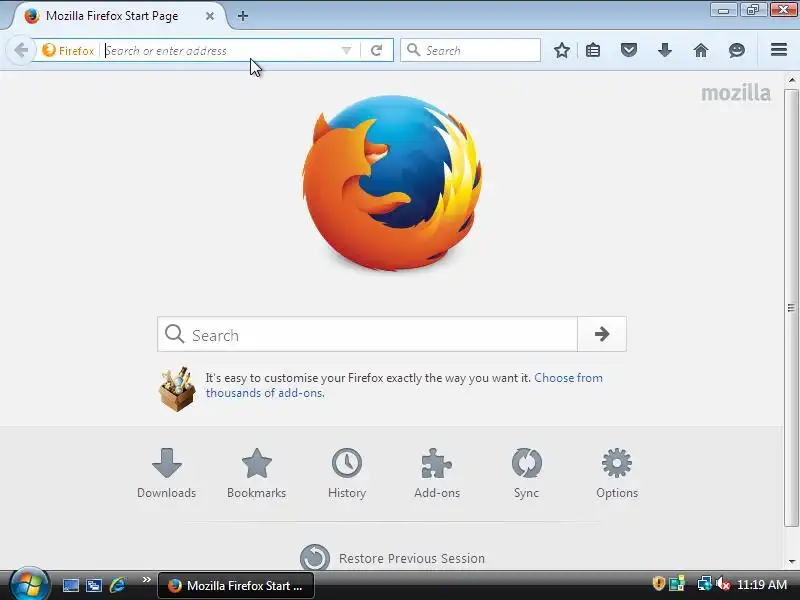
Task: Open the Hello chat smiley icon
Action: (x=737, y=50)
